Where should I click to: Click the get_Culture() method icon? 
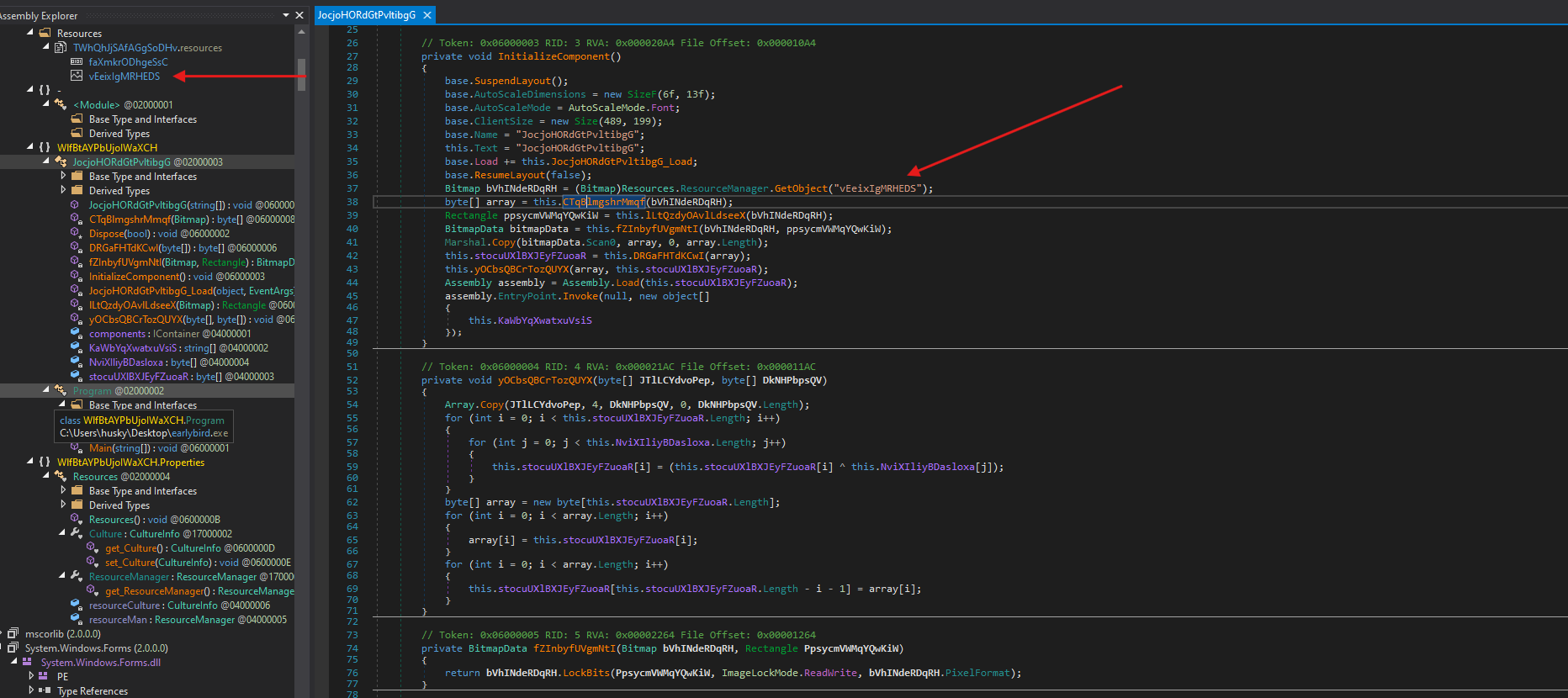click(x=93, y=547)
